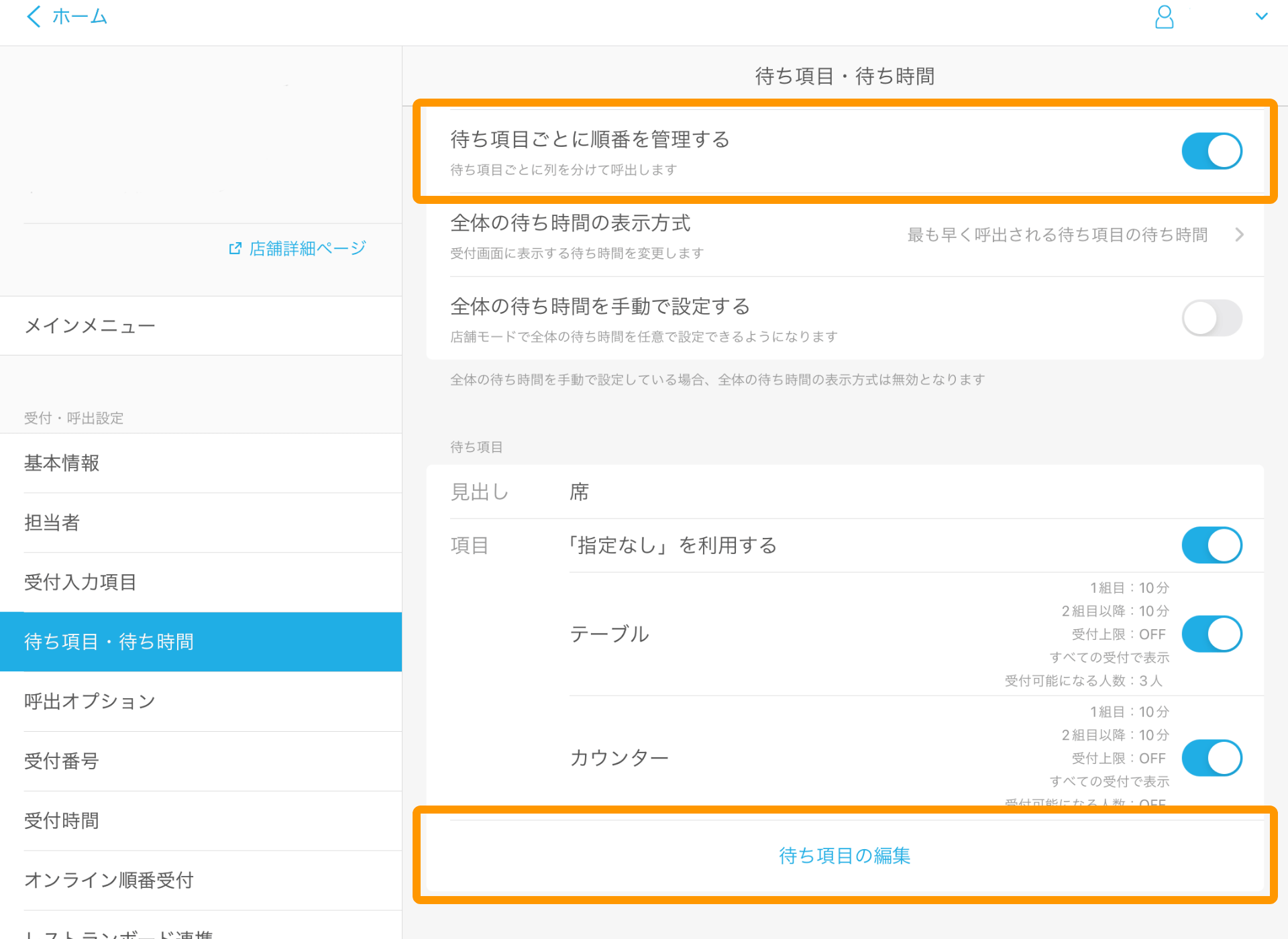Disable the カウンター wait item switch
Screen dimensions: 1288x939
(x=1212, y=758)
